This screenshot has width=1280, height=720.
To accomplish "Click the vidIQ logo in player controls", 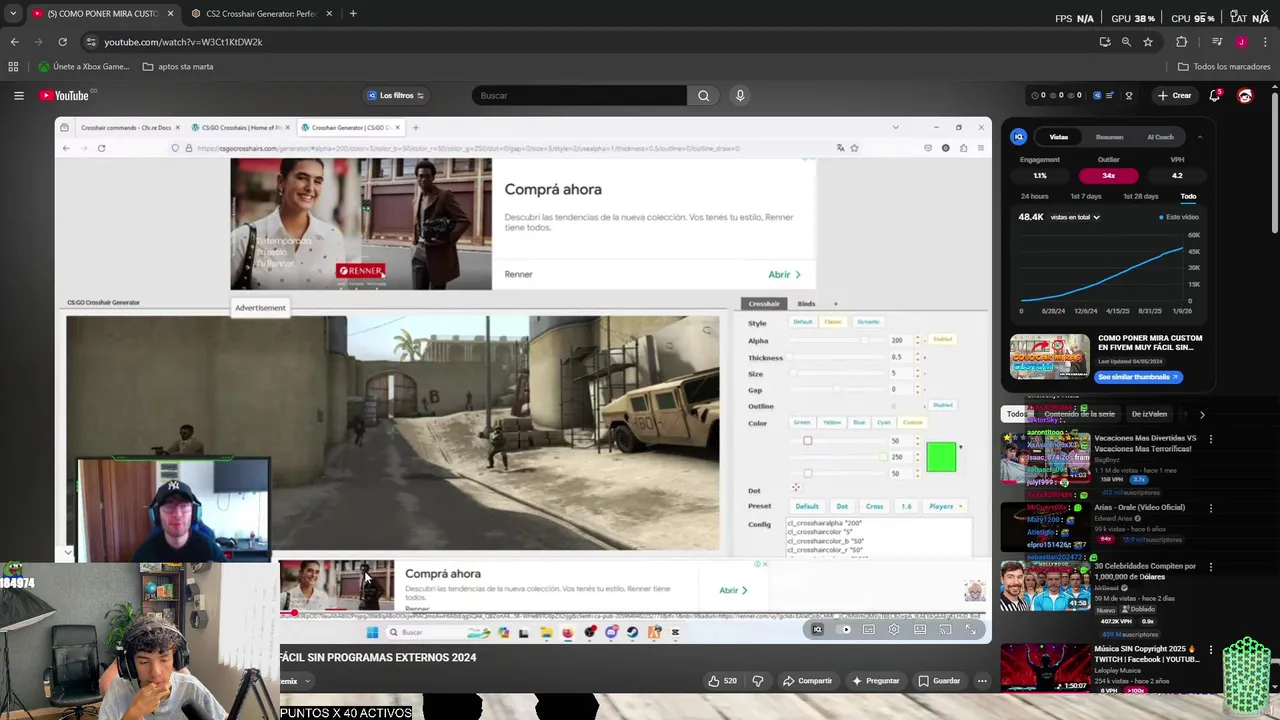I will click(818, 630).
